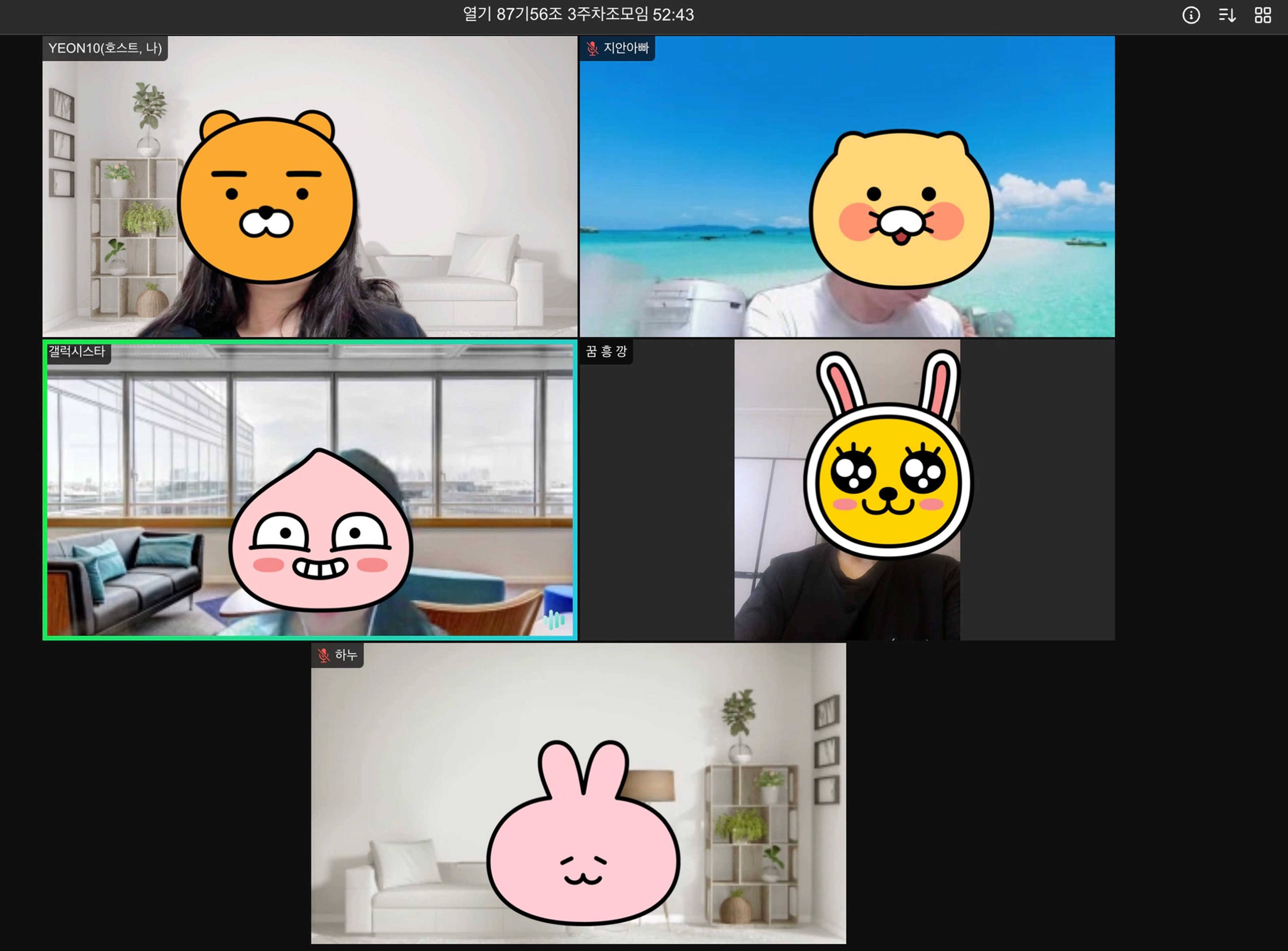Select the 하누 video tile
1288x951 pixels.
578,793
